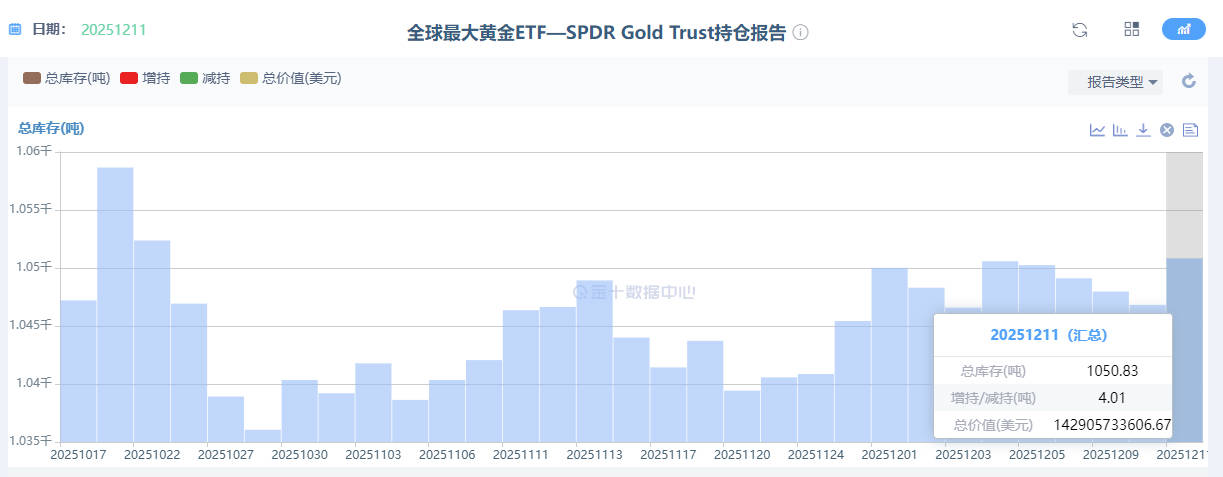This screenshot has width=1223, height=477.
Task: Click the x-axis label 20251113
Action: click(594, 454)
